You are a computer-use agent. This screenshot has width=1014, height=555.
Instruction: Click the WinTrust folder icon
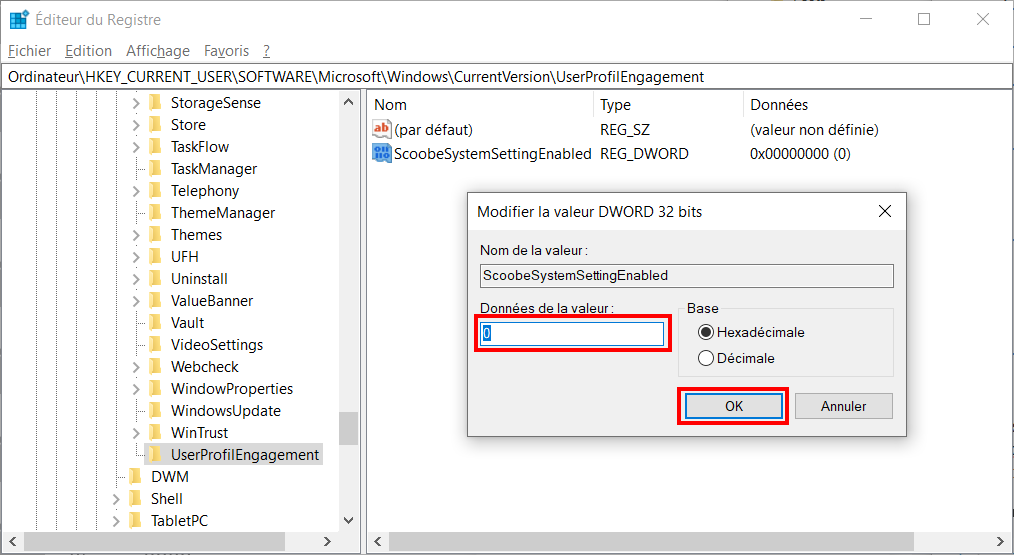[x=155, y=433]
